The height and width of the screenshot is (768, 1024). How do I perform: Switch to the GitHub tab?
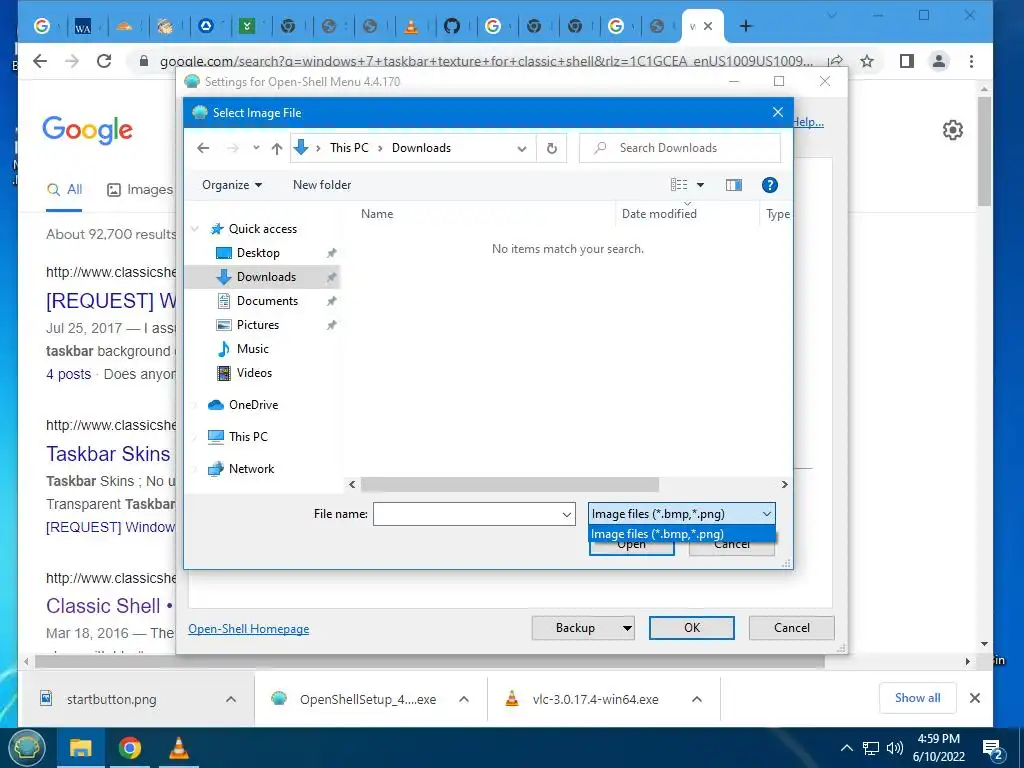(452, 26)
